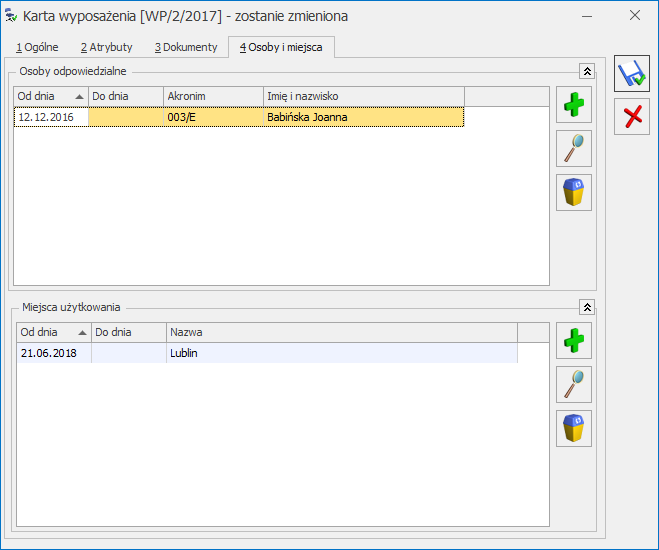This screenshot has height=550, width=659.
Task: Delete the responsible person with the trash bin
Action: [x=573, y=192]
